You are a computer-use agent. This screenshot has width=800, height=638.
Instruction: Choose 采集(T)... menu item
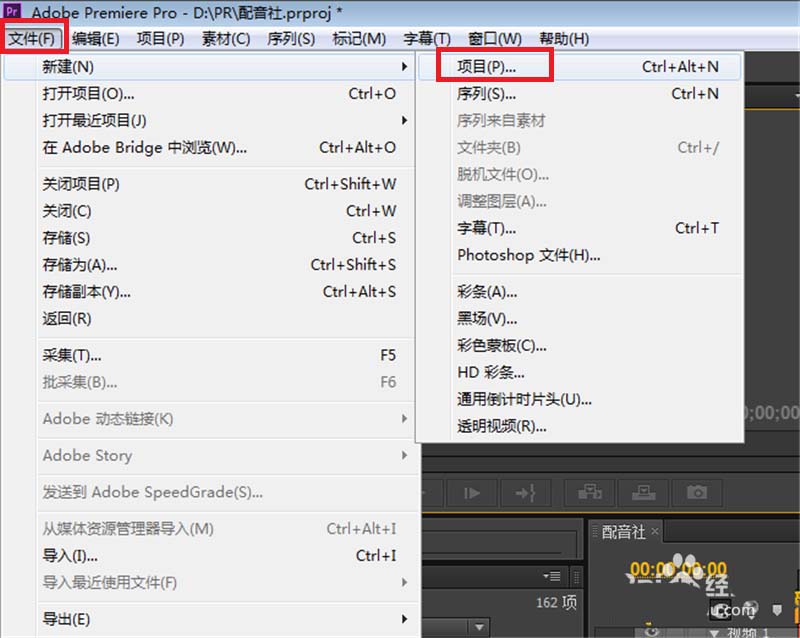(x=209, y=355)
